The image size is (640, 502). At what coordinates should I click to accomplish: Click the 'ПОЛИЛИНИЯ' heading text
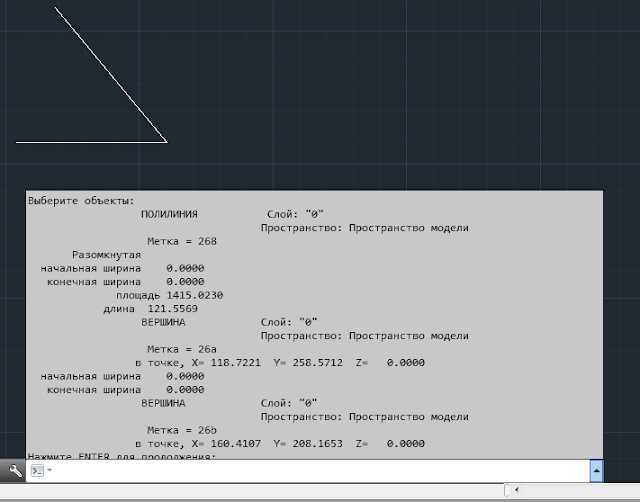coord(169,214)
